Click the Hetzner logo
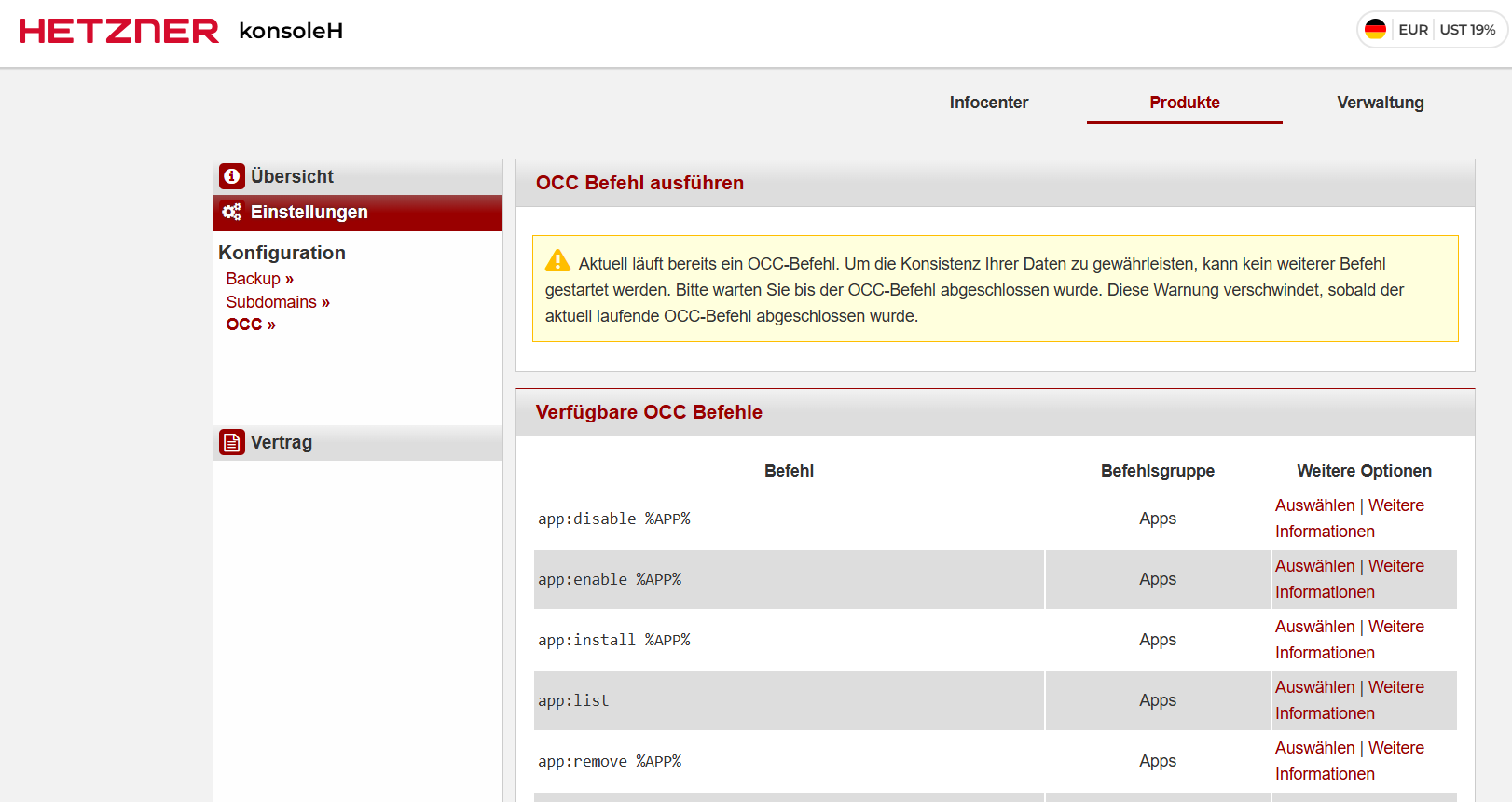Image resolution: width=1512 pixels, height=802 pixels. pyautogui.click(x=119, y=31)
